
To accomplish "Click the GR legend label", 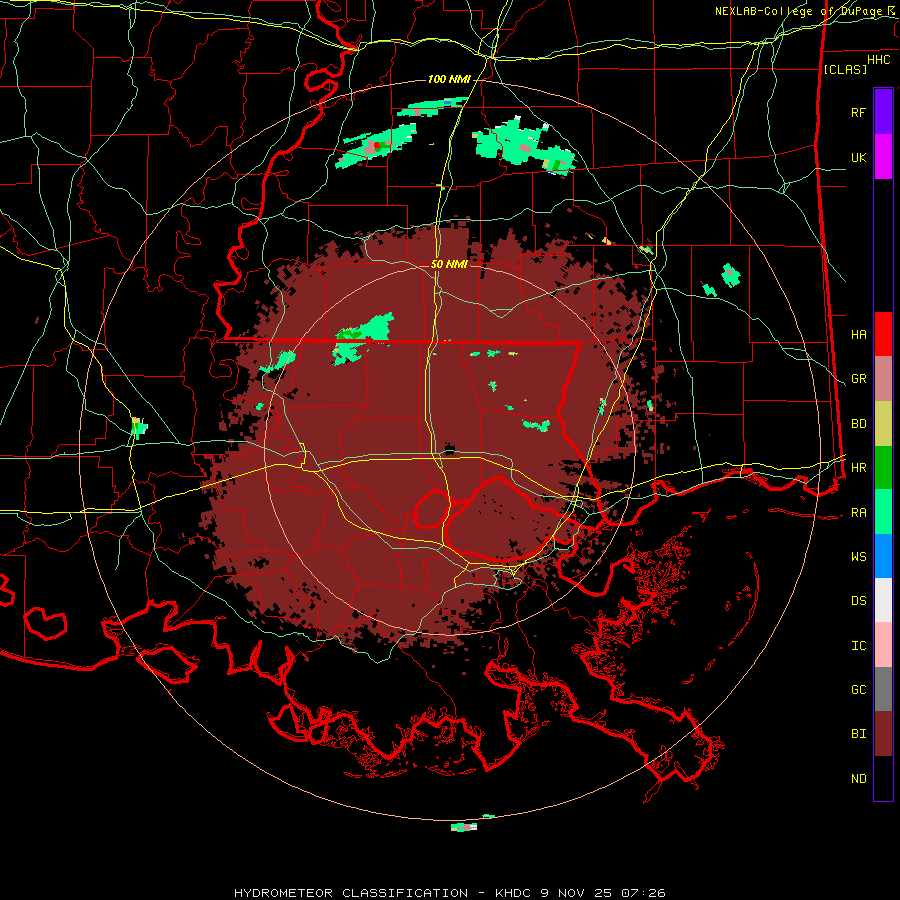I will 858,379.
